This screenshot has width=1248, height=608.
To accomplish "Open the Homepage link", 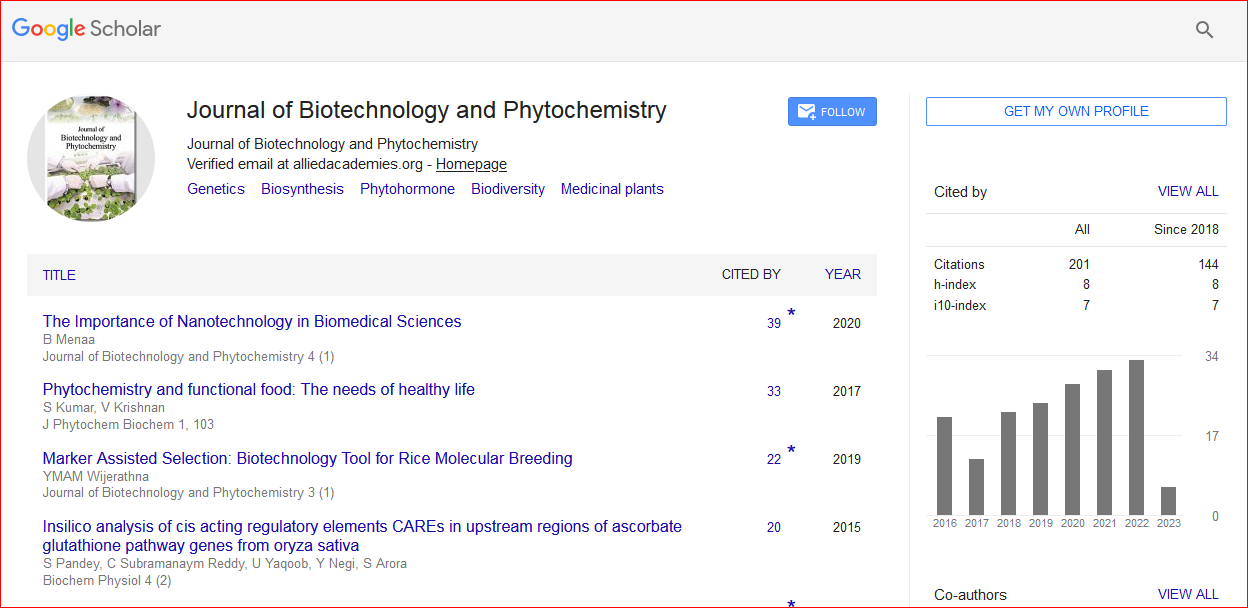I will (x=471, y=164).
